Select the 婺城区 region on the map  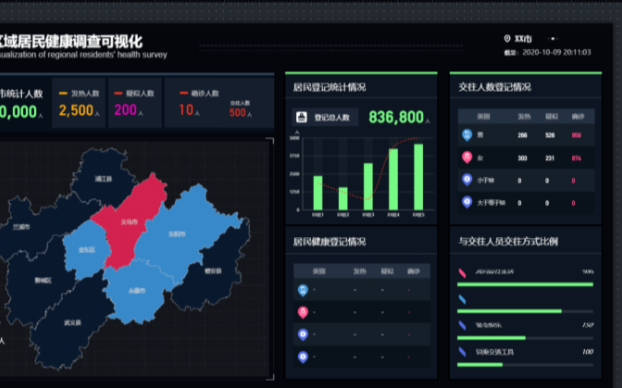42,281
